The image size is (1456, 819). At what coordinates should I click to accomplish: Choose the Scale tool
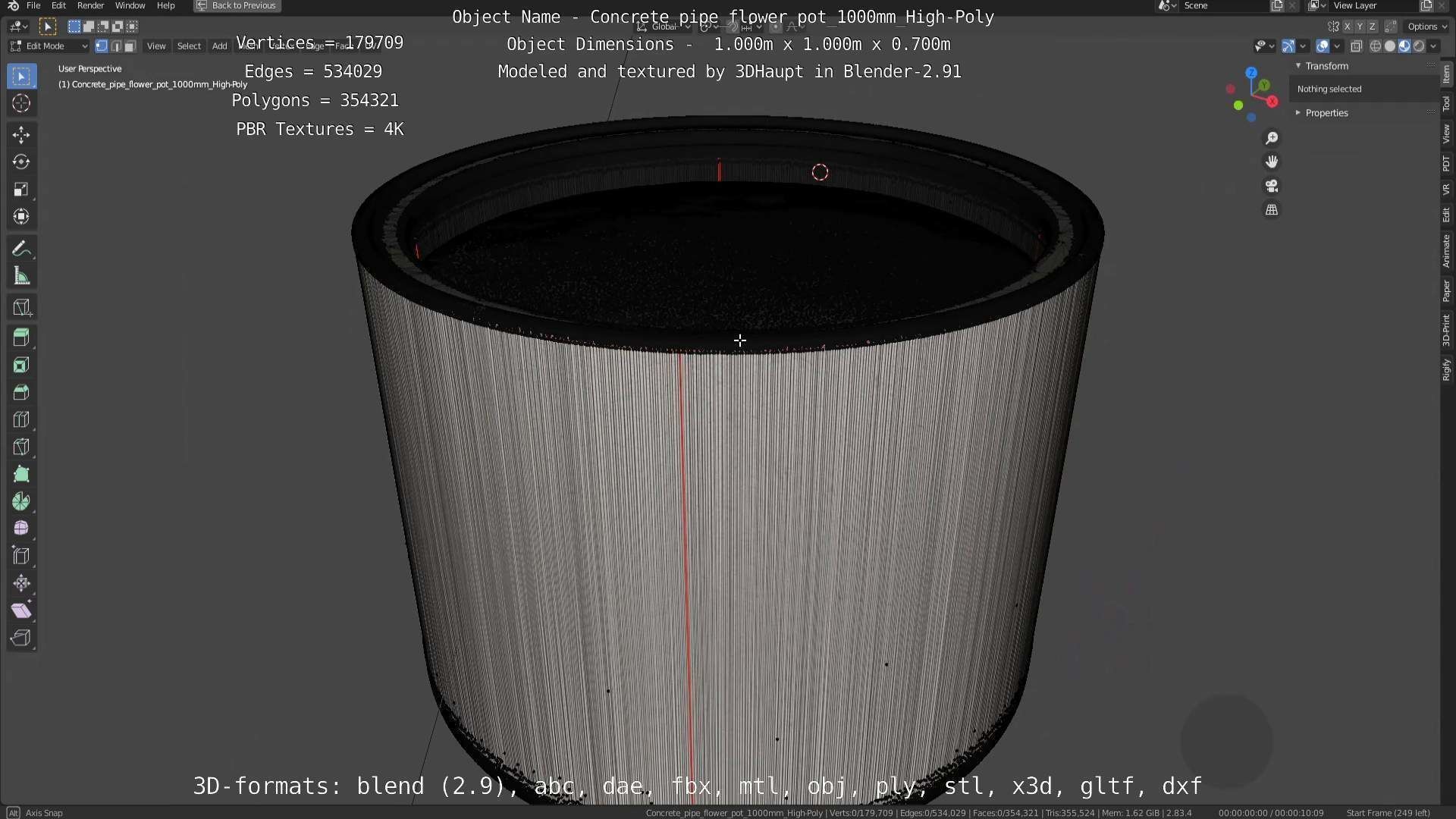tap(21, 190)
